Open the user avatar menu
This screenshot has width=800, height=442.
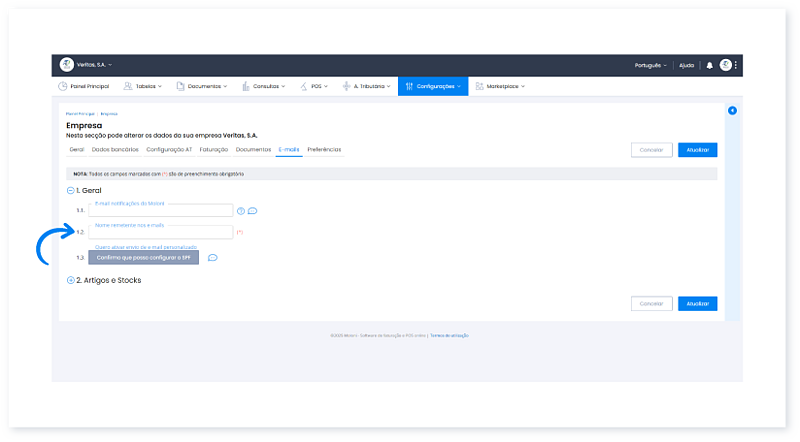tap(726, 65)
